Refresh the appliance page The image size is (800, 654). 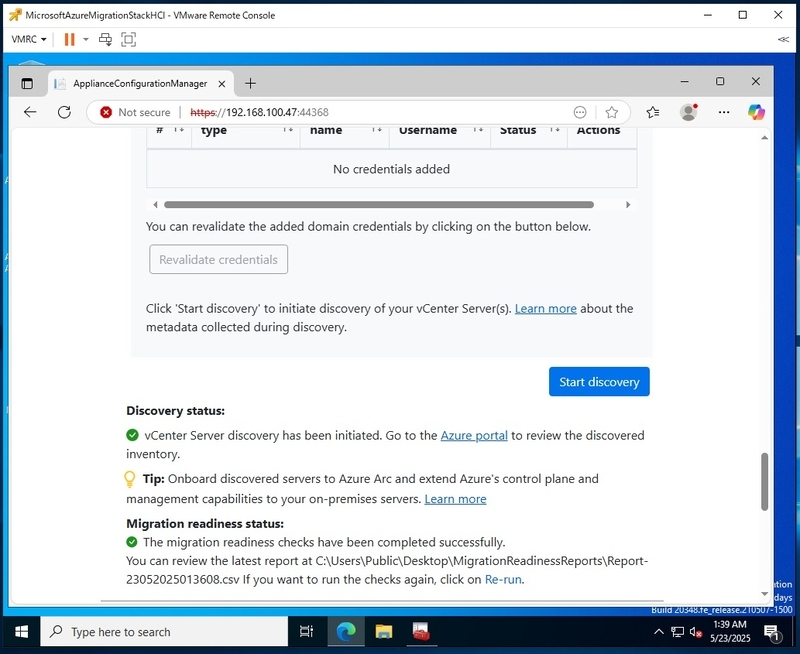[64, 112]
